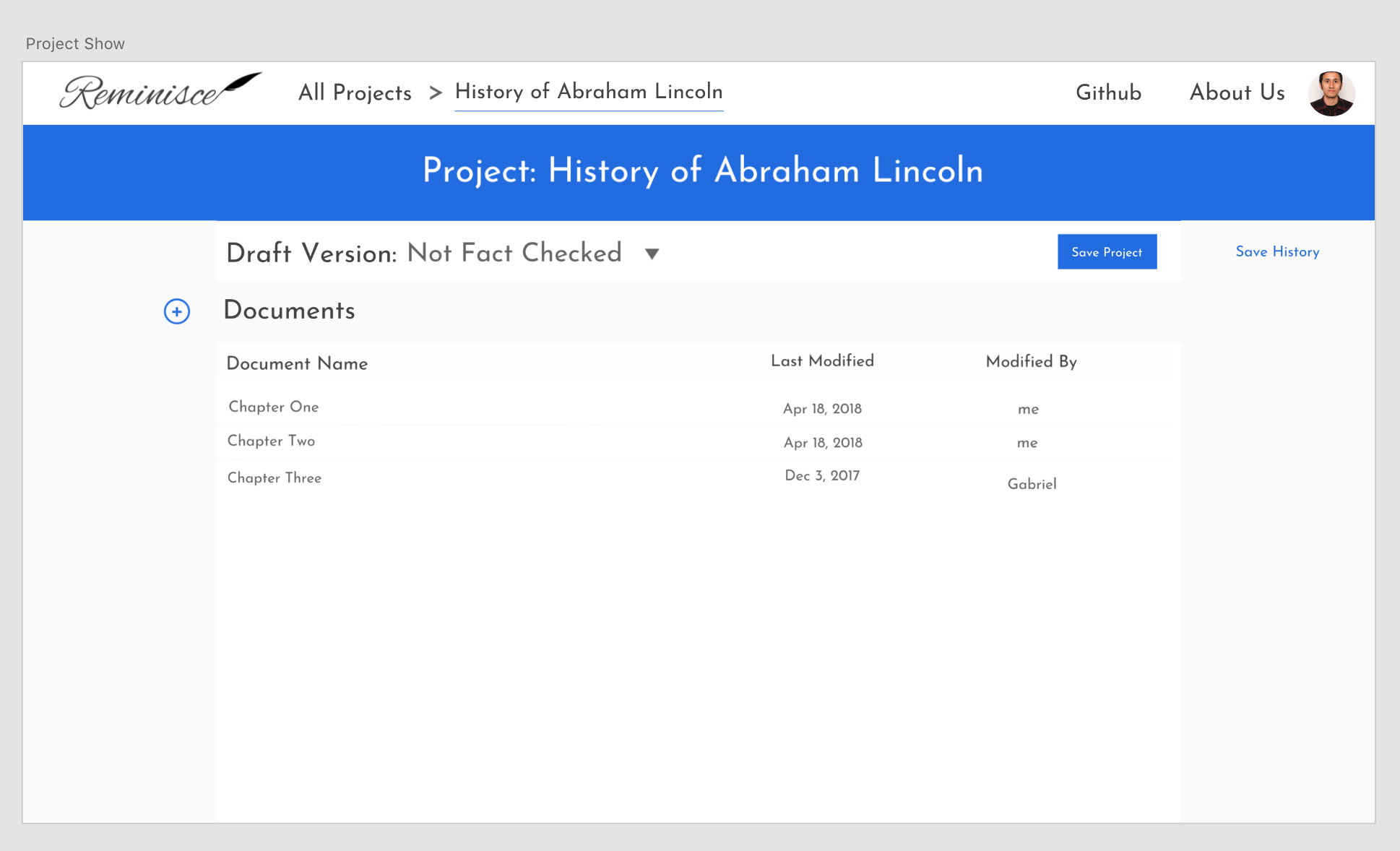
Task: Expand the Draft Version dropdown arrow
Action: coord(651,254)
